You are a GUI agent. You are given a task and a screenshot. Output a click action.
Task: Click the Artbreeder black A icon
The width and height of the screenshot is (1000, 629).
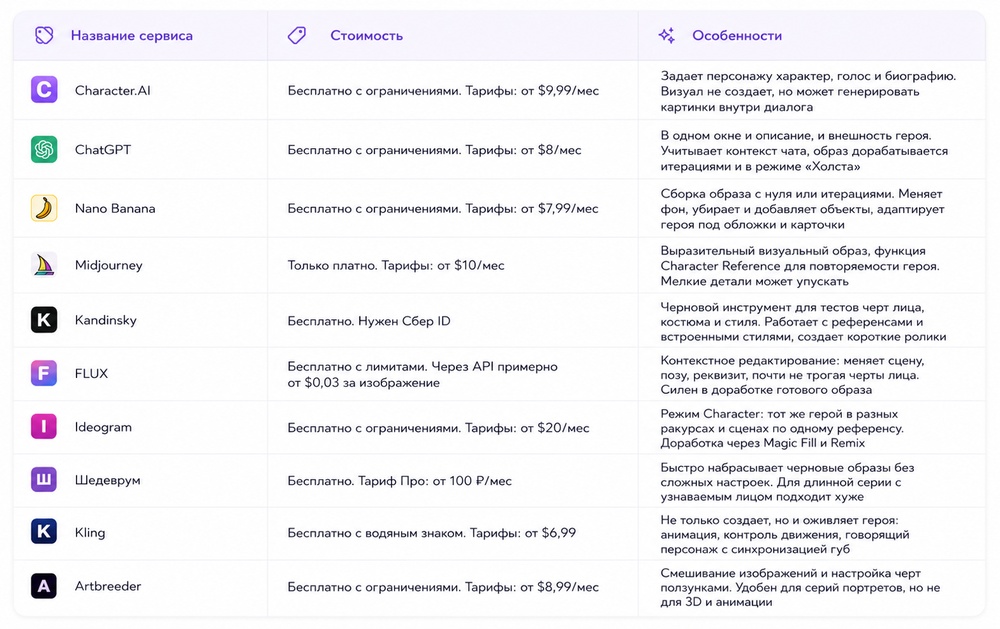[44, 586]
